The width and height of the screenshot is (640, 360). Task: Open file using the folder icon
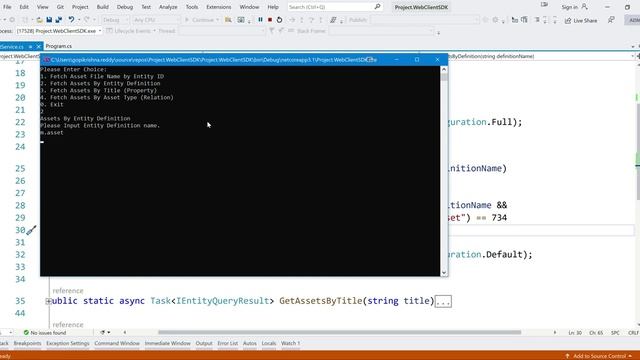[39, 20]
